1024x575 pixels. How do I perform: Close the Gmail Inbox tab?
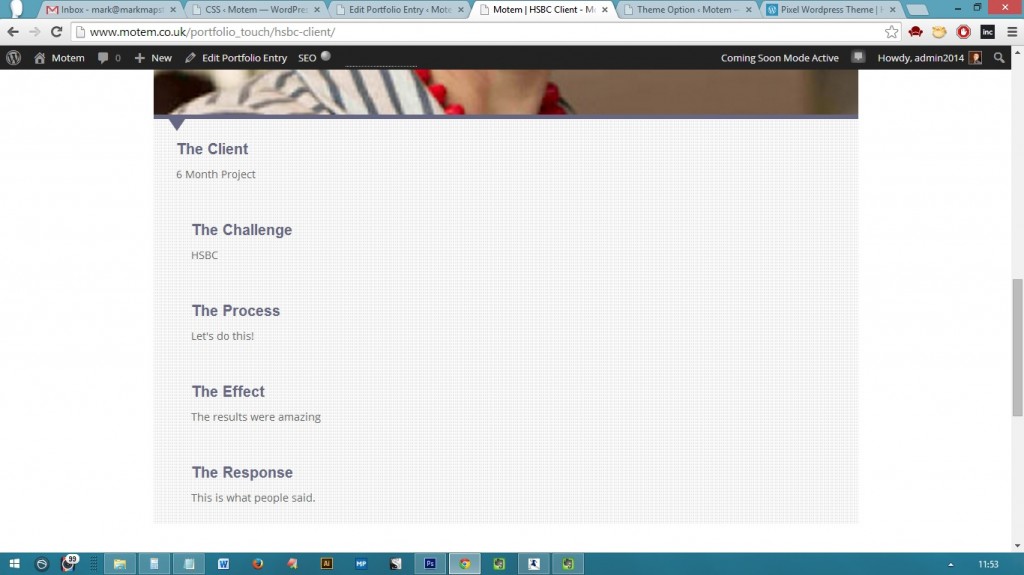(x=173, y=10)
